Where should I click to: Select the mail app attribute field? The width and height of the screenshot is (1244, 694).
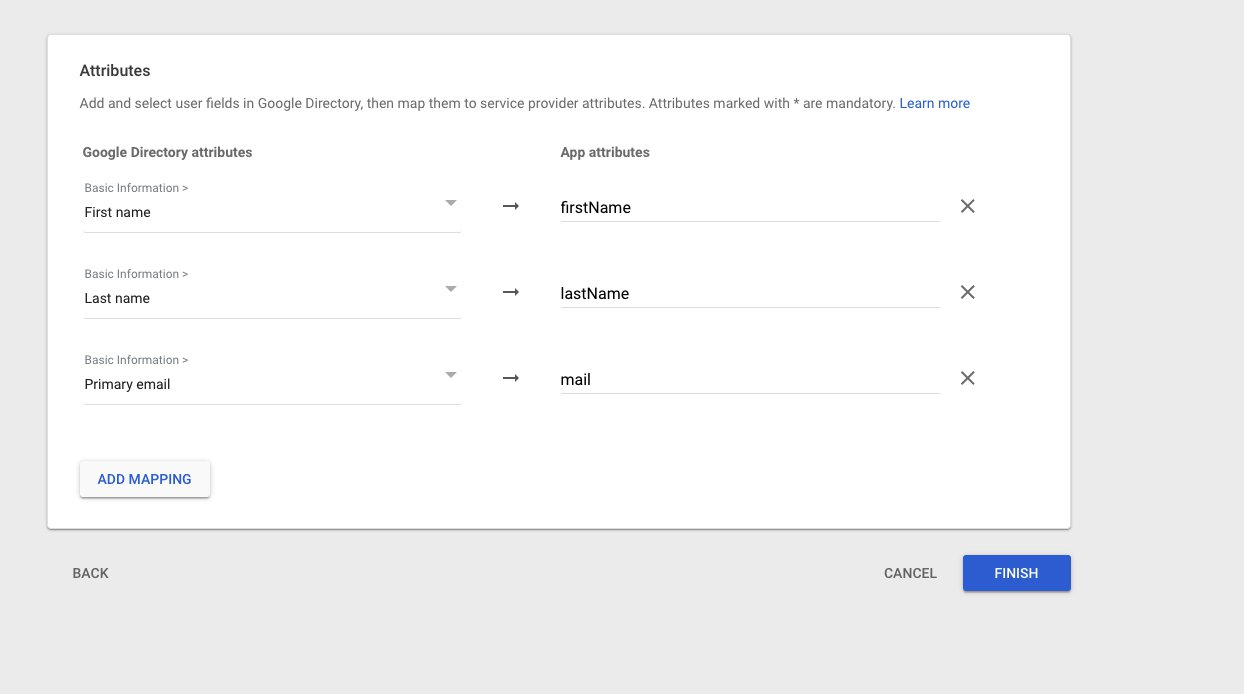click(749, 380)
